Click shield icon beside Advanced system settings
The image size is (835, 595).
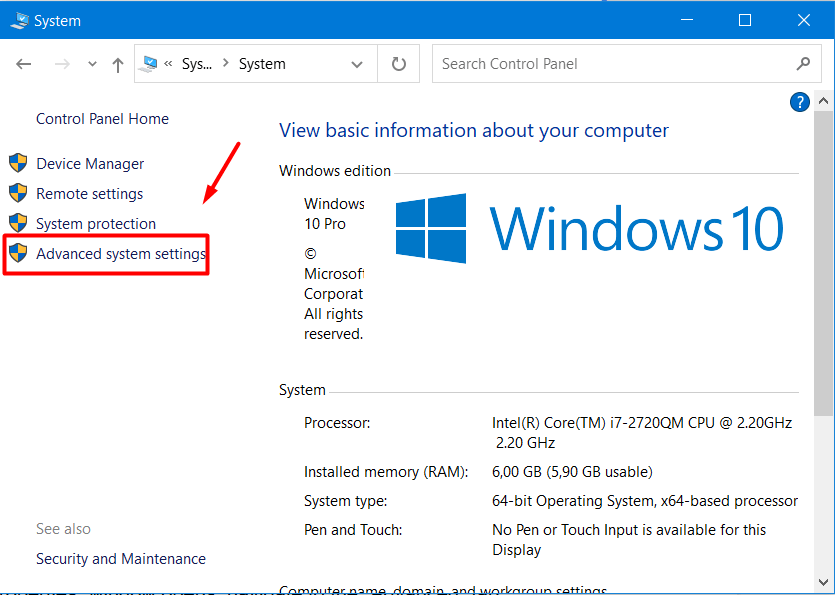18,253
